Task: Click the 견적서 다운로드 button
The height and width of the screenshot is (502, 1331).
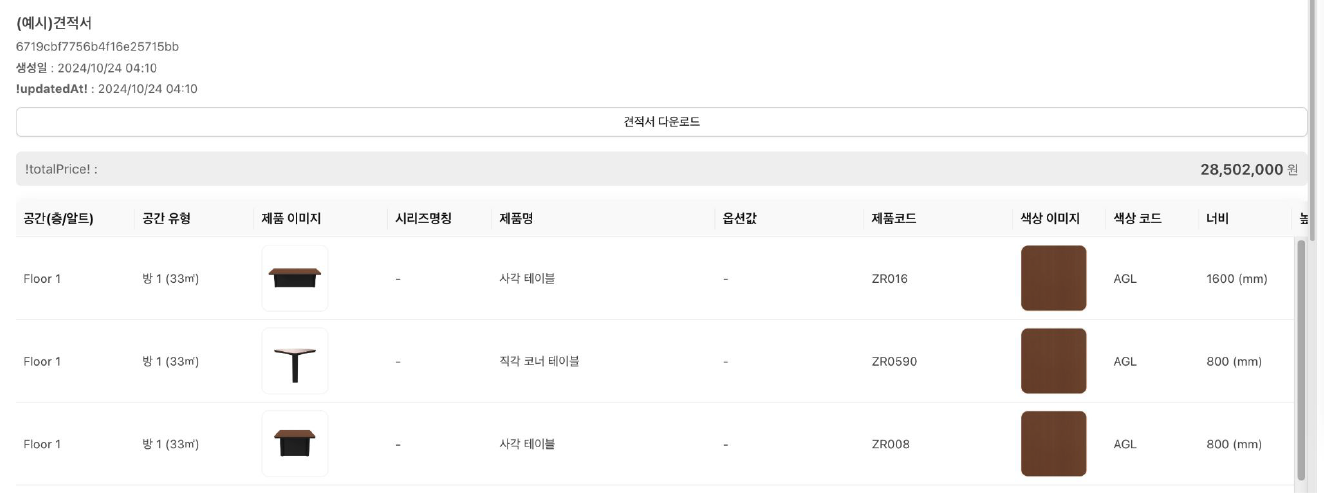Action: point(661,122)
